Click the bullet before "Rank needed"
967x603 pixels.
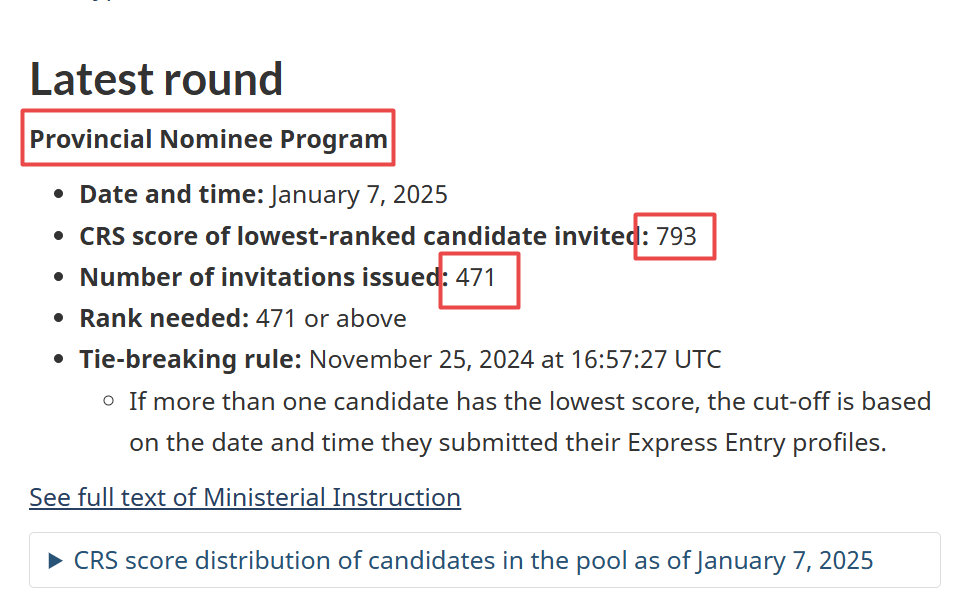(59, 319)
